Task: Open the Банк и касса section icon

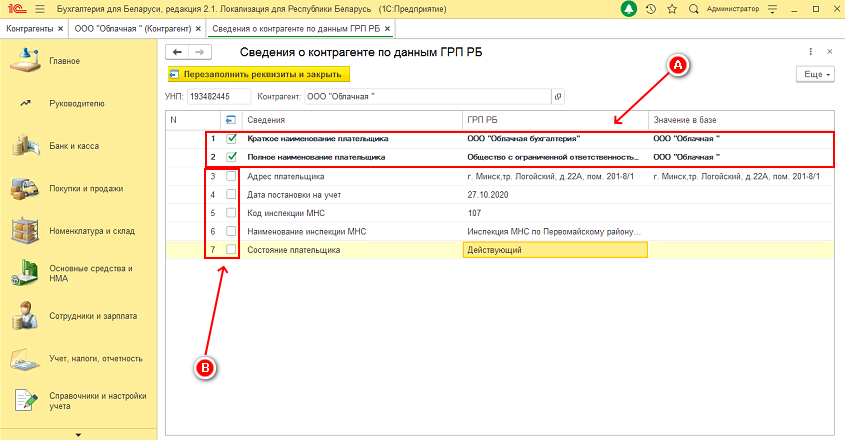Action: [26, 146]
